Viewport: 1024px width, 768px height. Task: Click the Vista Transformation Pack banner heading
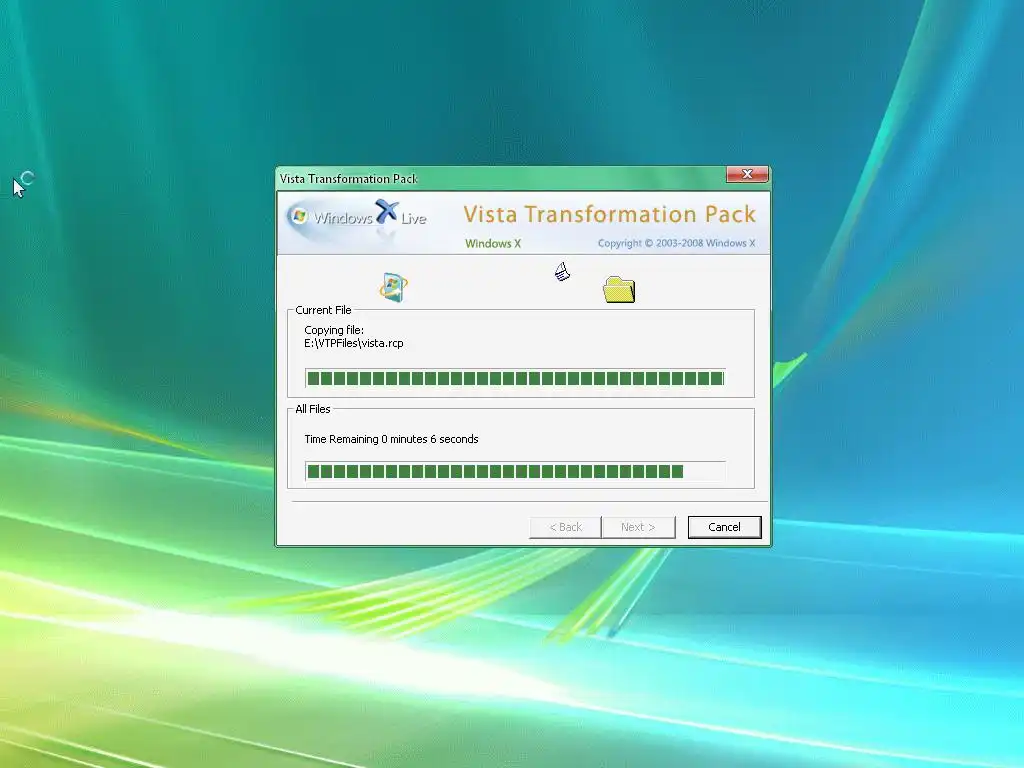[609, 214]
